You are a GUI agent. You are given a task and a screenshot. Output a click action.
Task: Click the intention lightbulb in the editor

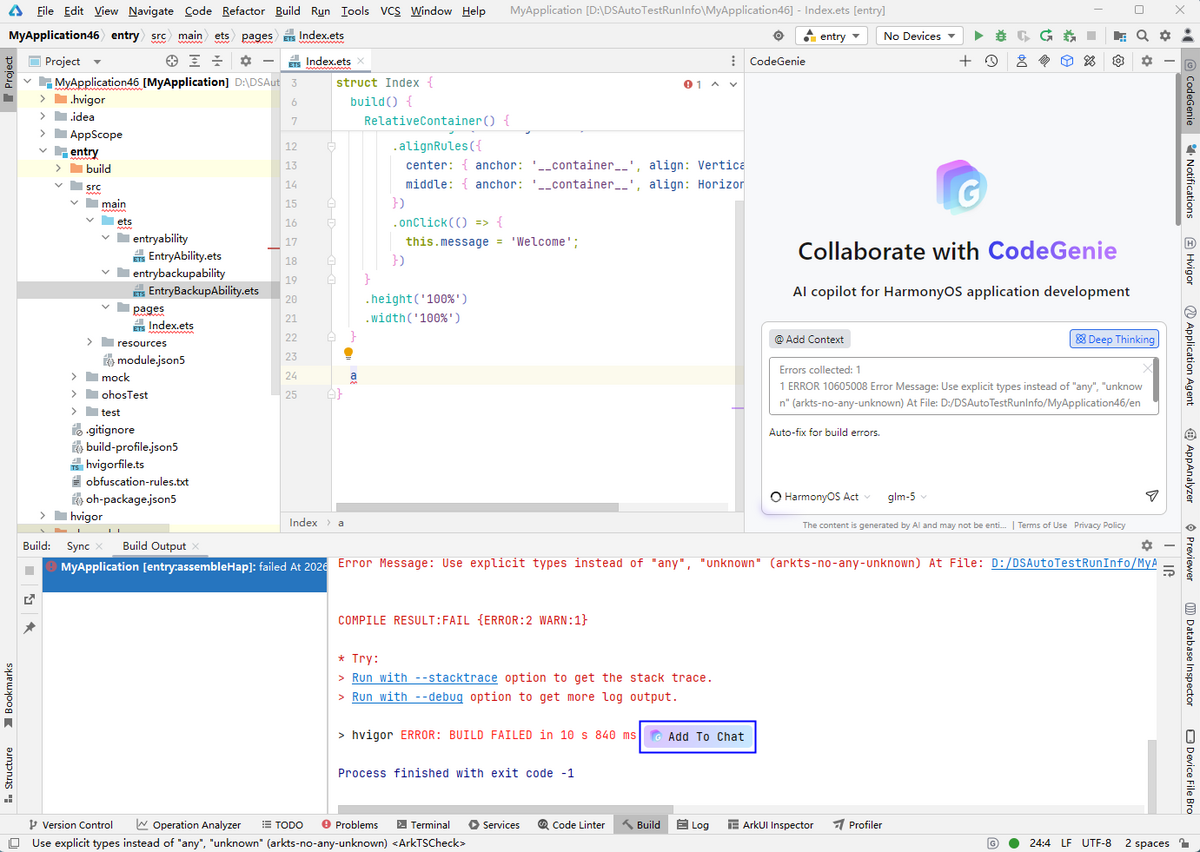coord(349,353)
